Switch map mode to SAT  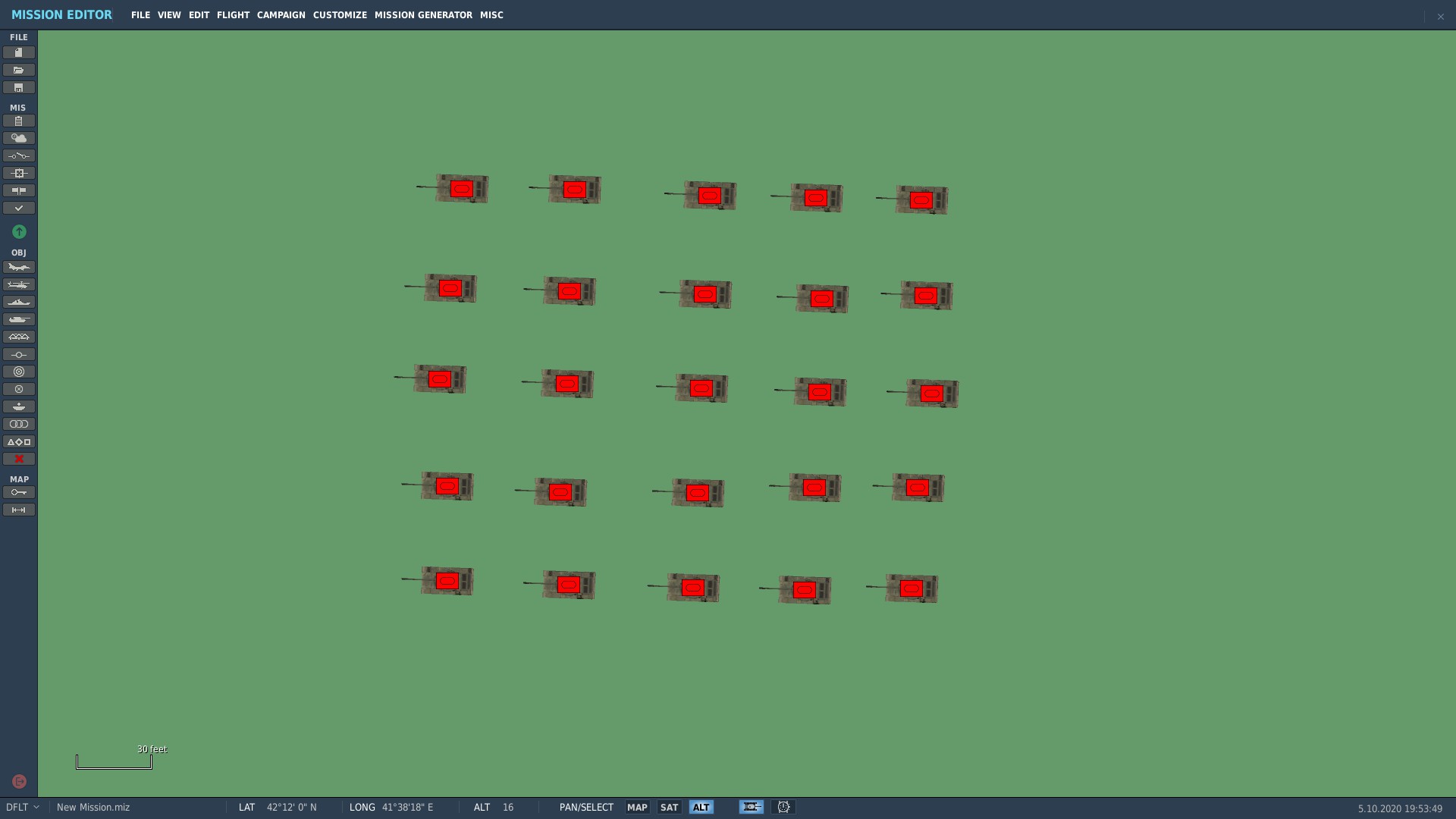tap(669, 807)
